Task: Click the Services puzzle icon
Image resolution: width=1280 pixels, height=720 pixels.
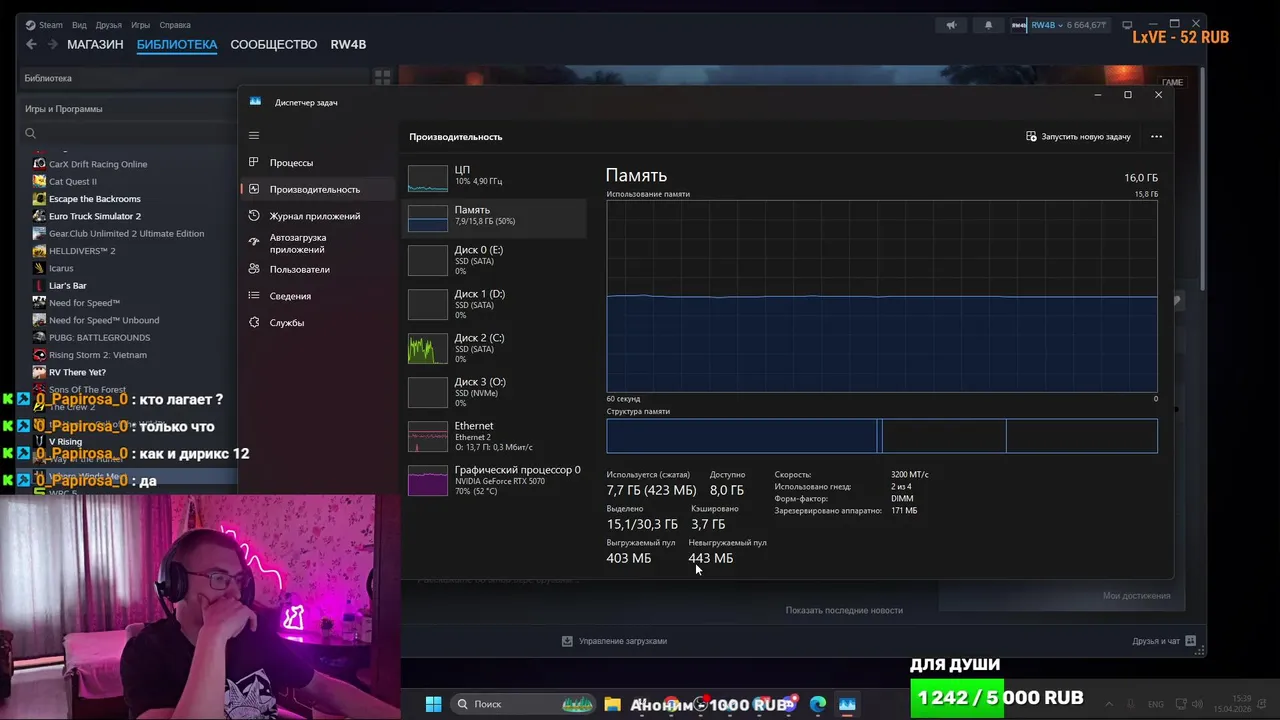Action: (254, 323)
